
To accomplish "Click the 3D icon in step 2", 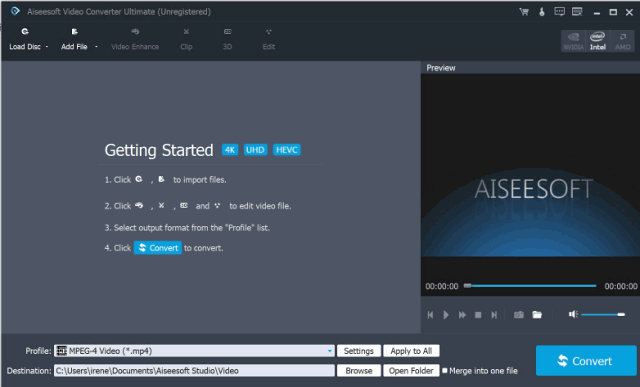I will 184,205.
